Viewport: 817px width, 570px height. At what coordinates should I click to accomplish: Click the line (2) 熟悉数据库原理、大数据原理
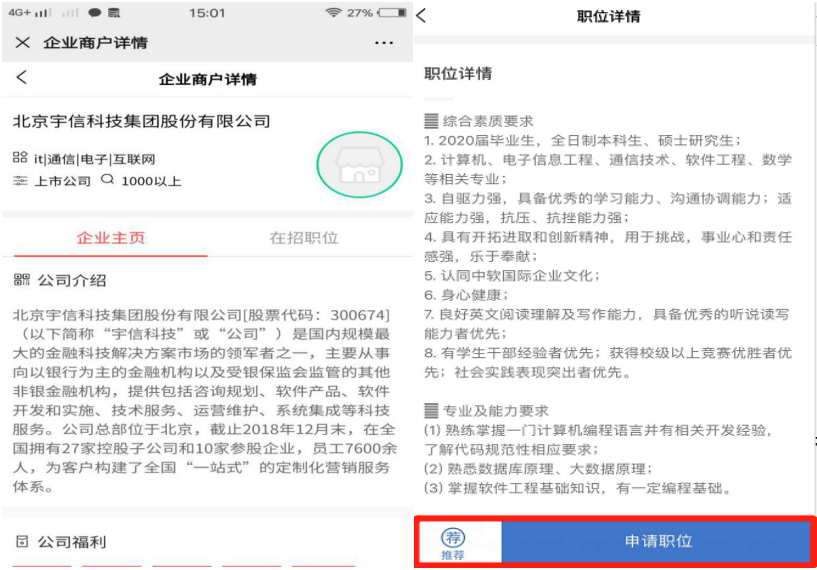coord(538,468)
